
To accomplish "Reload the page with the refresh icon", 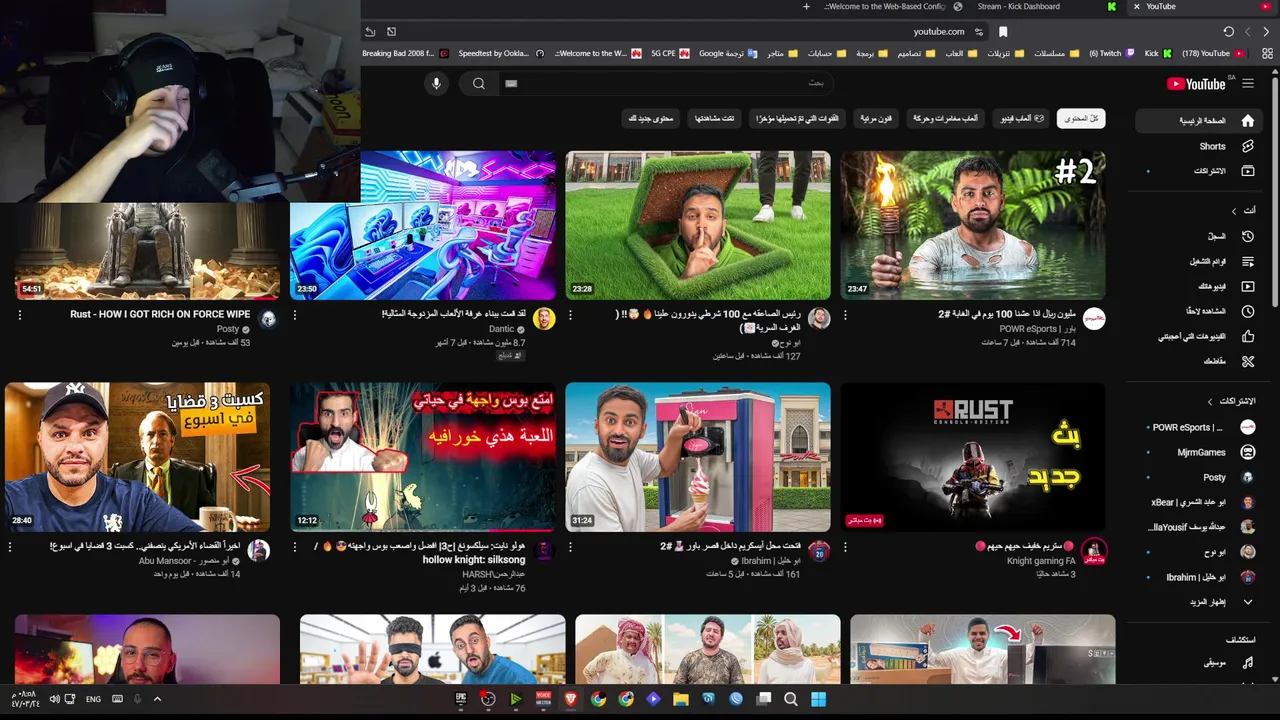I will [1229, 32].
